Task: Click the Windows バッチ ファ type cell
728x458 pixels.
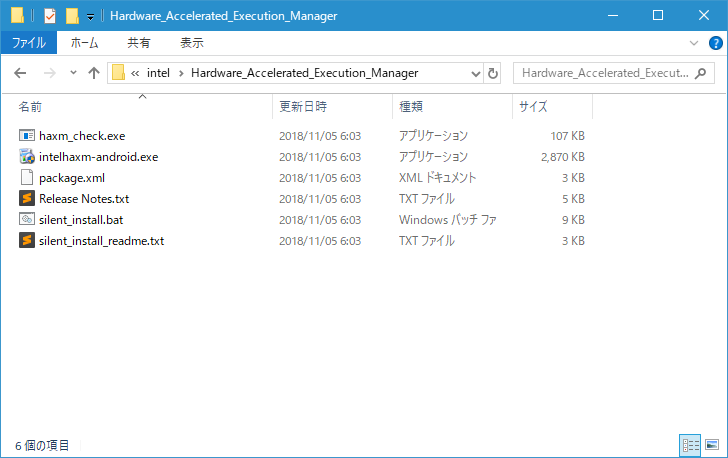Action: 448,219
